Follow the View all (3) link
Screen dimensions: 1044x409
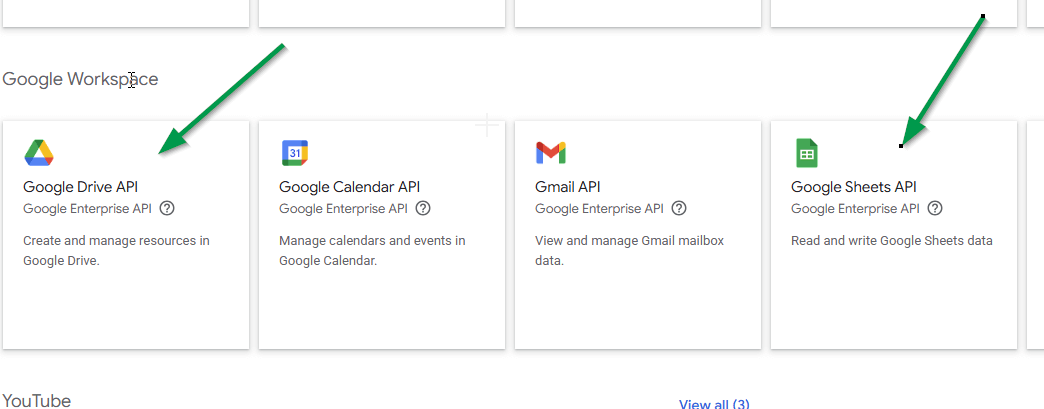click(x=714, y=404)
